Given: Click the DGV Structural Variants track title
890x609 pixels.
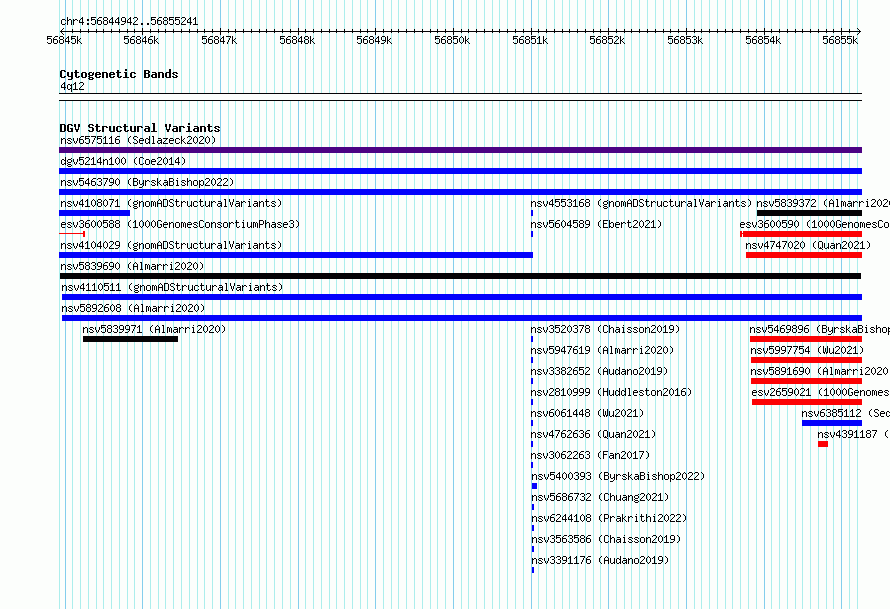Looking at the screenshot, I should pyautogui.click(x=140, y=128).
